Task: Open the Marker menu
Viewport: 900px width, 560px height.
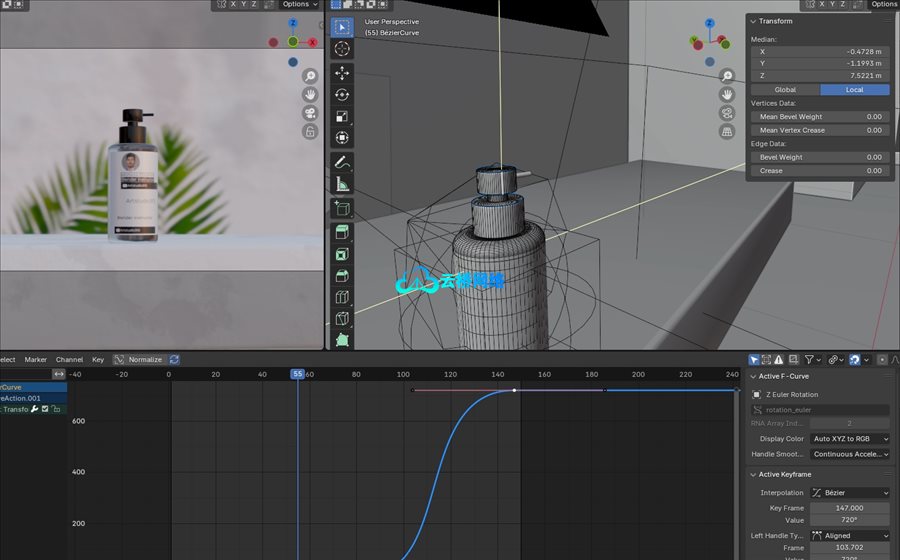Action: tap(36, 360)
